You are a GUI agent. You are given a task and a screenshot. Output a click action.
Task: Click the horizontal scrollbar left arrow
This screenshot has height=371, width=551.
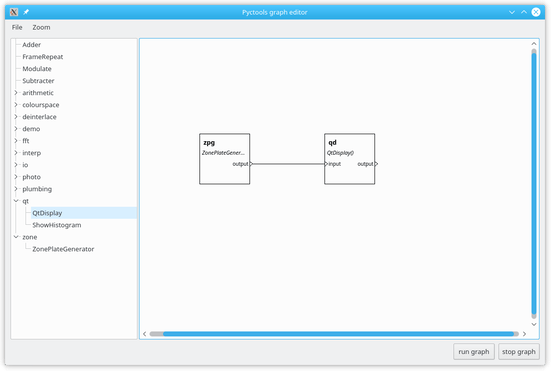click(x=144, y=334)
